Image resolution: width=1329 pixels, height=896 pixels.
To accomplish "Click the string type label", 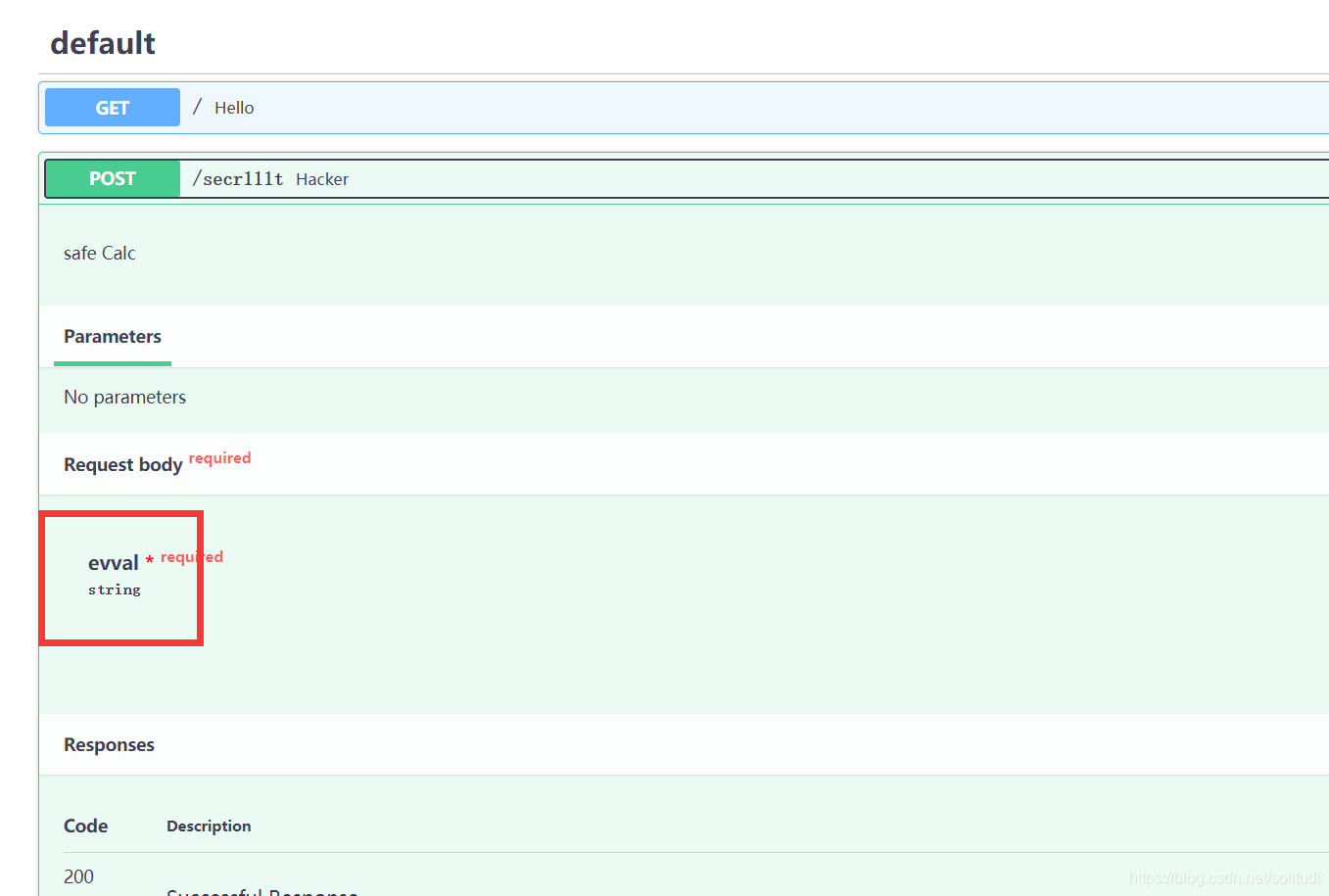I will pos(115,589).
